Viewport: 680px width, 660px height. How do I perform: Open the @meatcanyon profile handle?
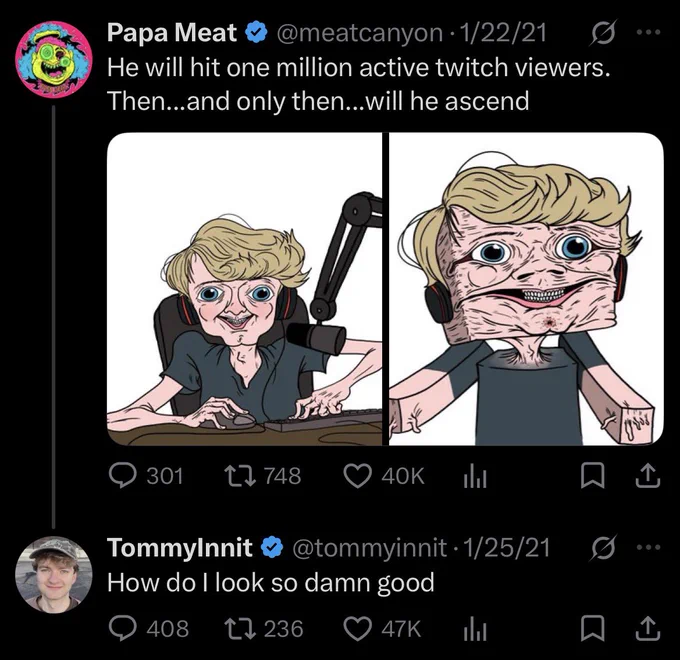pos(359,33)
